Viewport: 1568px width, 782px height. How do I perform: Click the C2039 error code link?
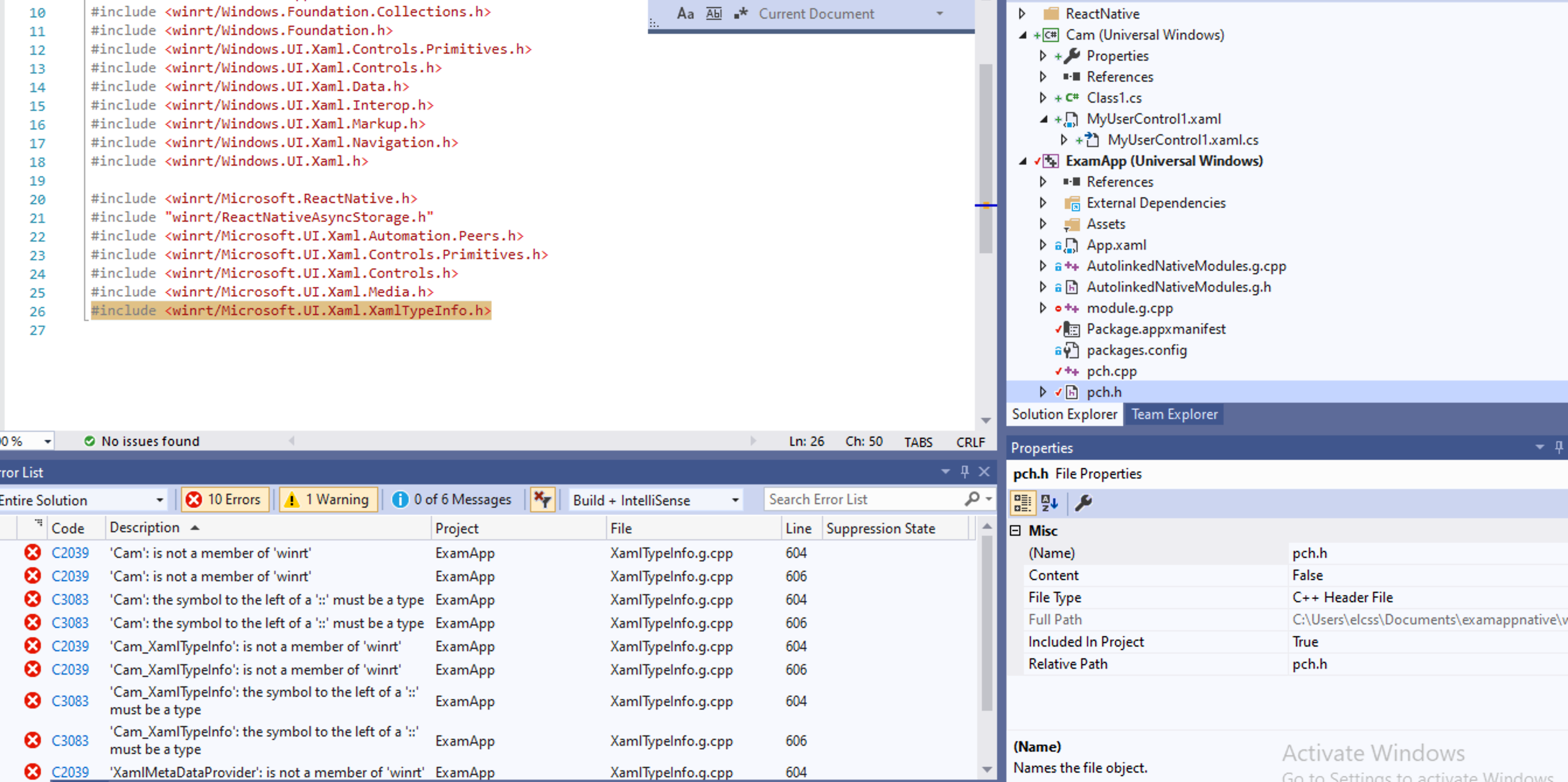click(x=70, y=553)
